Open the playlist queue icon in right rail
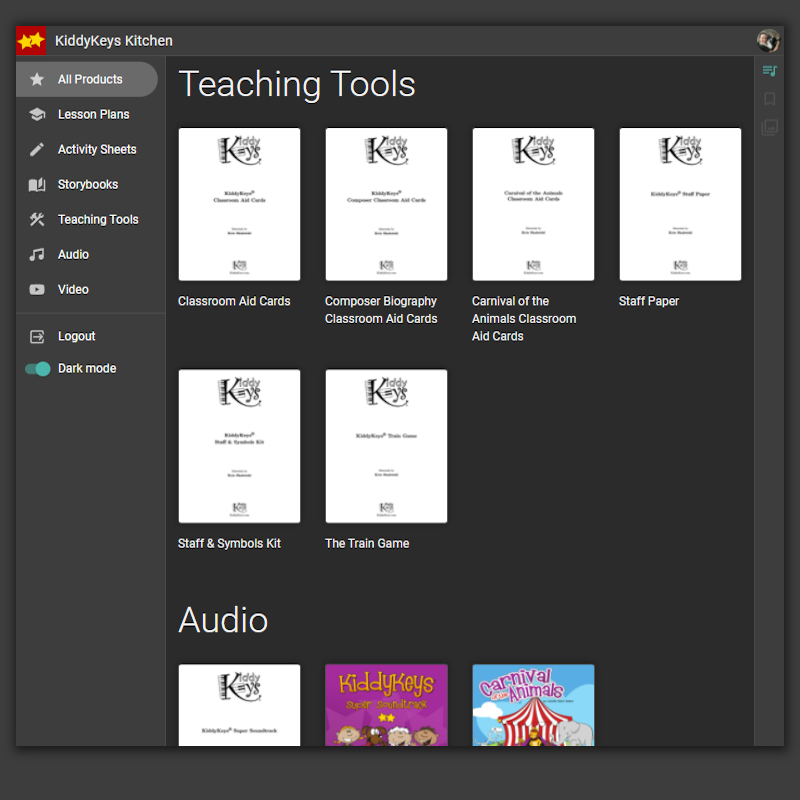 tap(769, 70)
